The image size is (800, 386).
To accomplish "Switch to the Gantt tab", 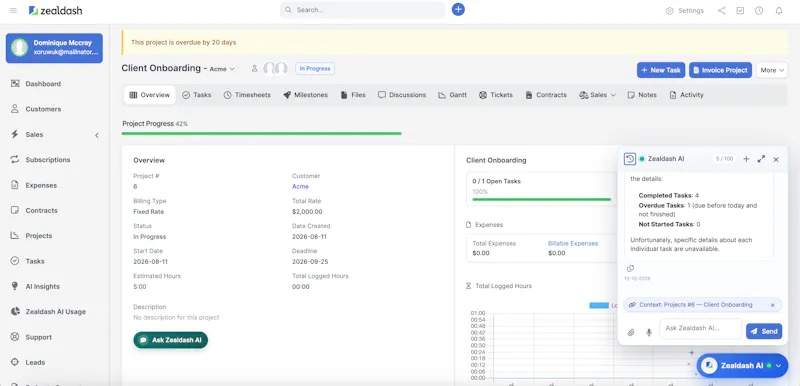I will point(452,95).
